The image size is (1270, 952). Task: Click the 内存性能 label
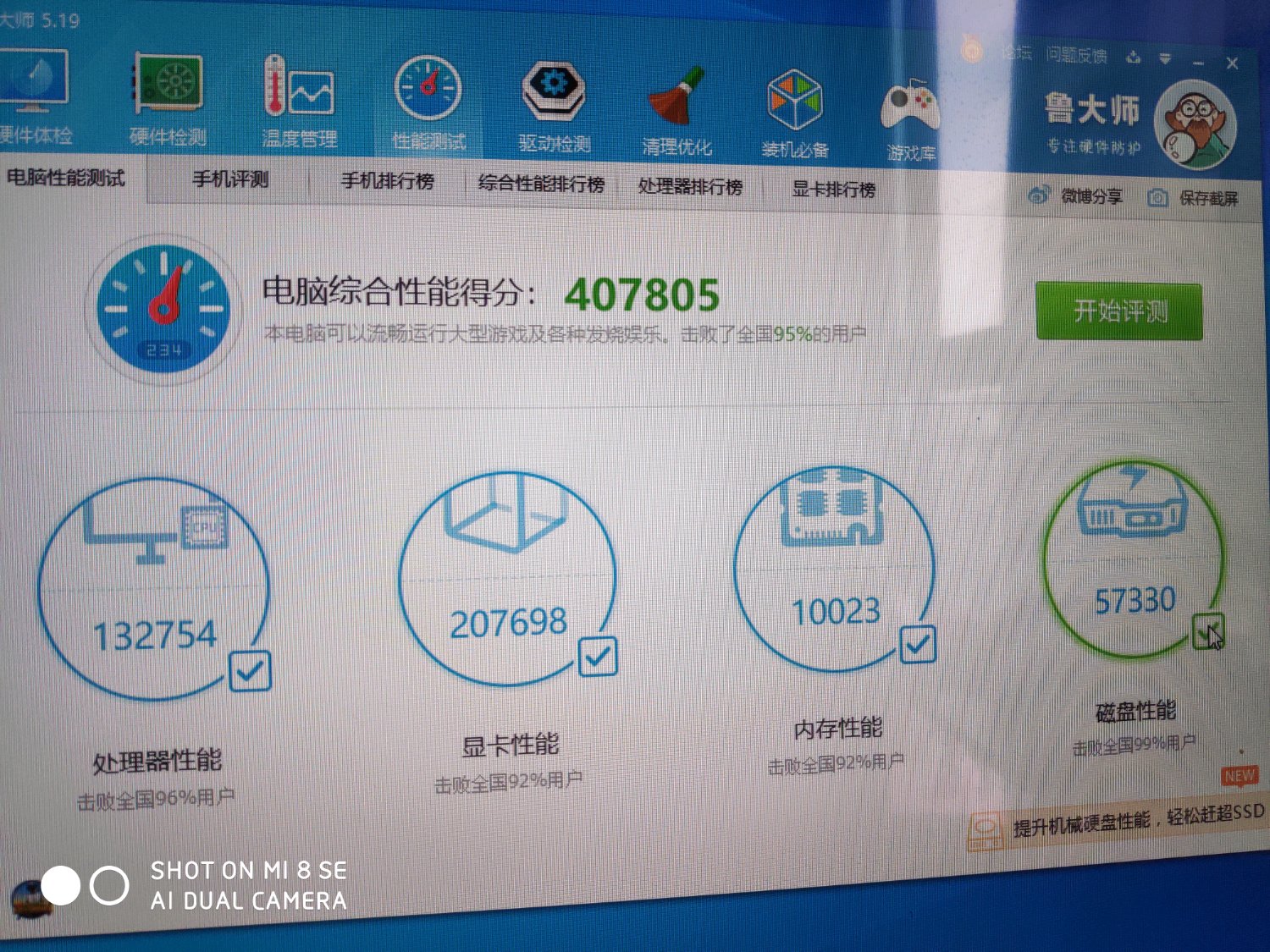(x=837, y=729)
